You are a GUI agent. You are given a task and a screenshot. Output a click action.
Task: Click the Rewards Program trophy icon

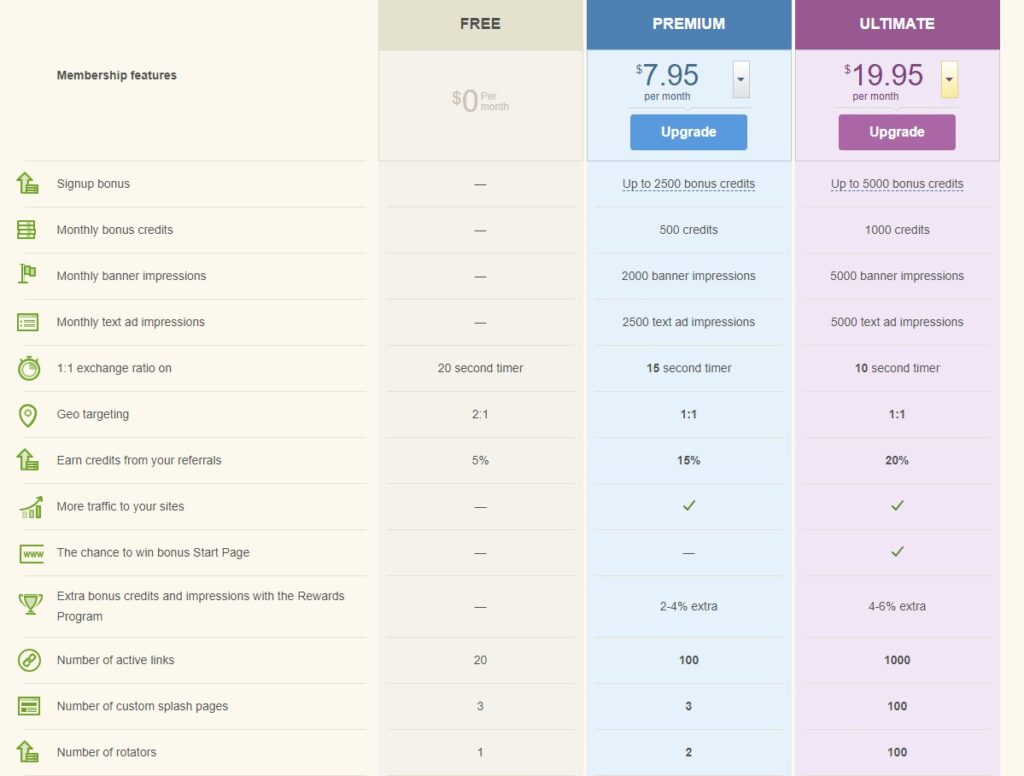(29, 605)
